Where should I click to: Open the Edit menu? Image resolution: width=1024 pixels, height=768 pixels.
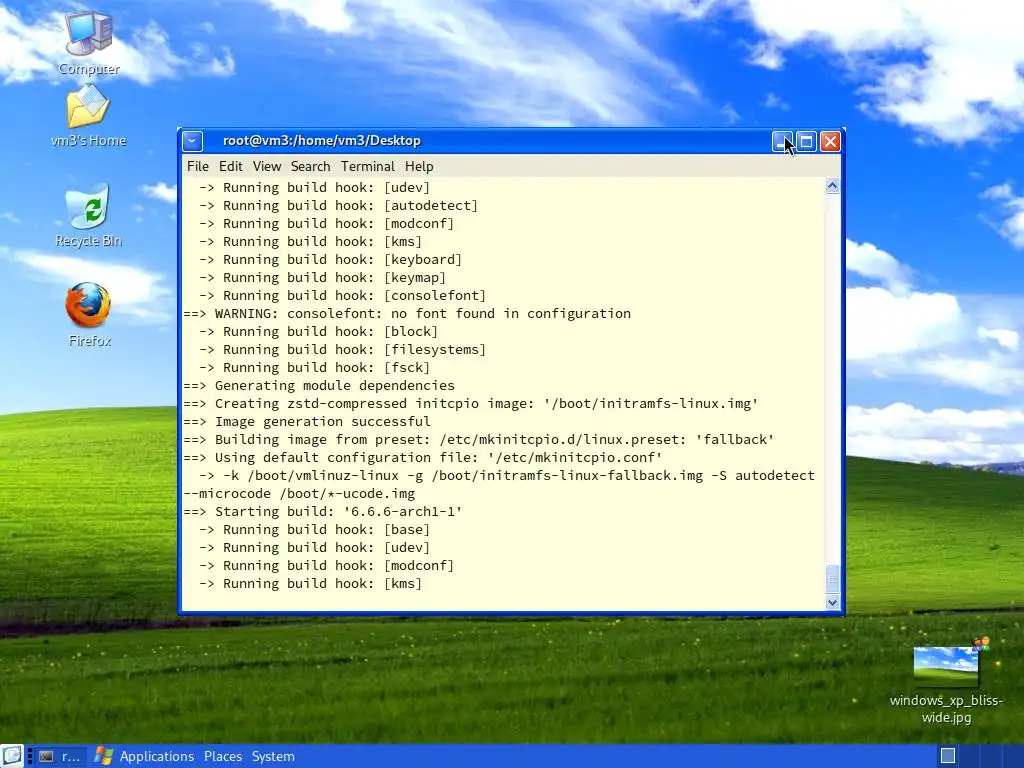click(x=231, y=167)
